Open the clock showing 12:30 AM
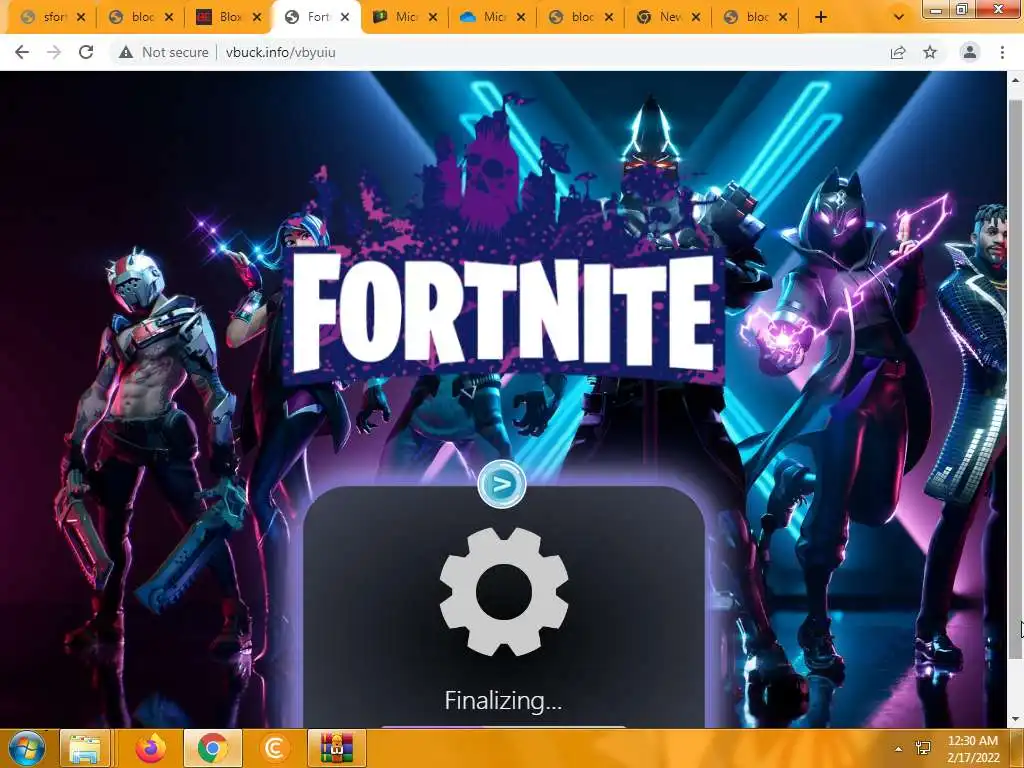This screenshot has height=768, width=1024. coord(973,749)
